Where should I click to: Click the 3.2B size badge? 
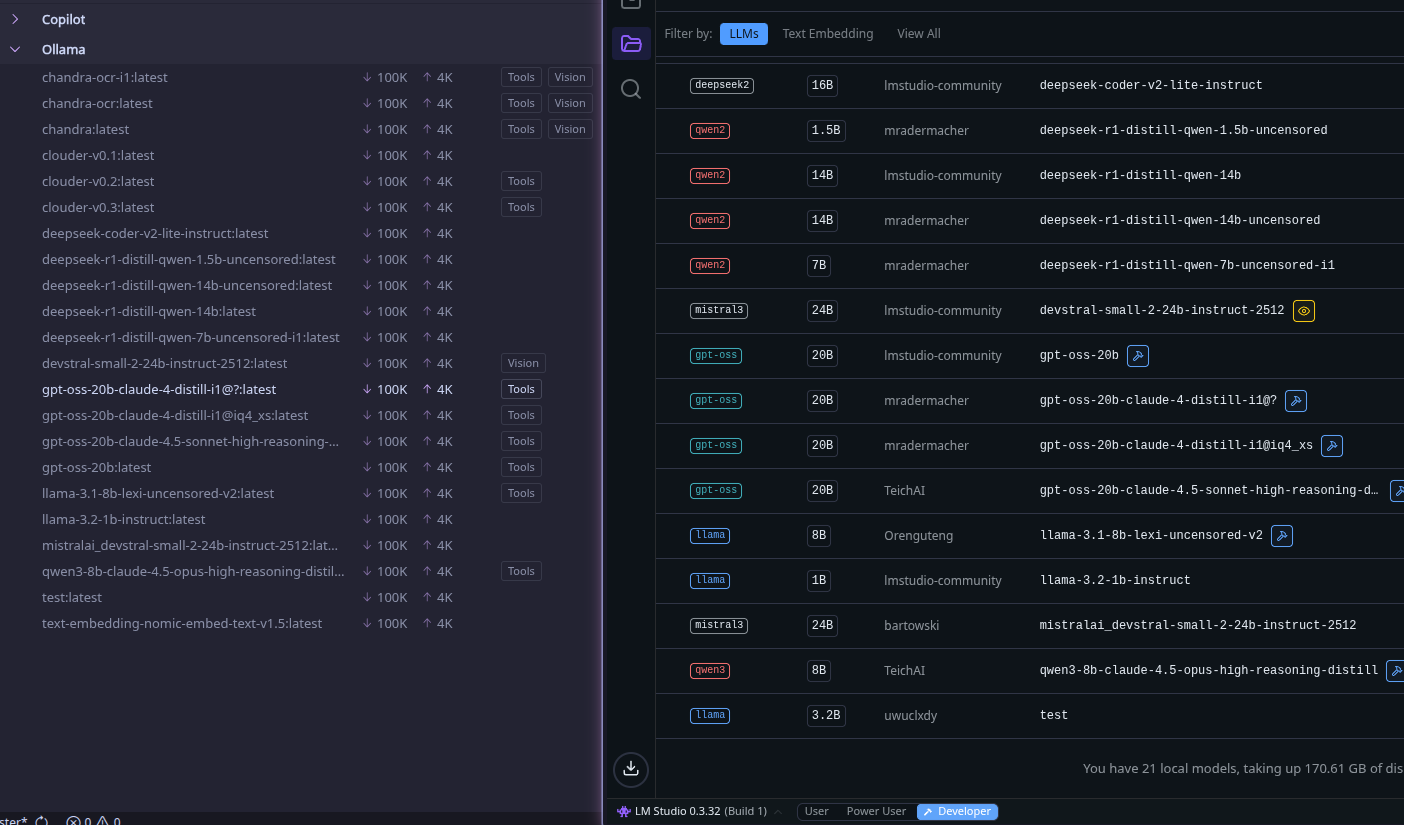[826, 716]
